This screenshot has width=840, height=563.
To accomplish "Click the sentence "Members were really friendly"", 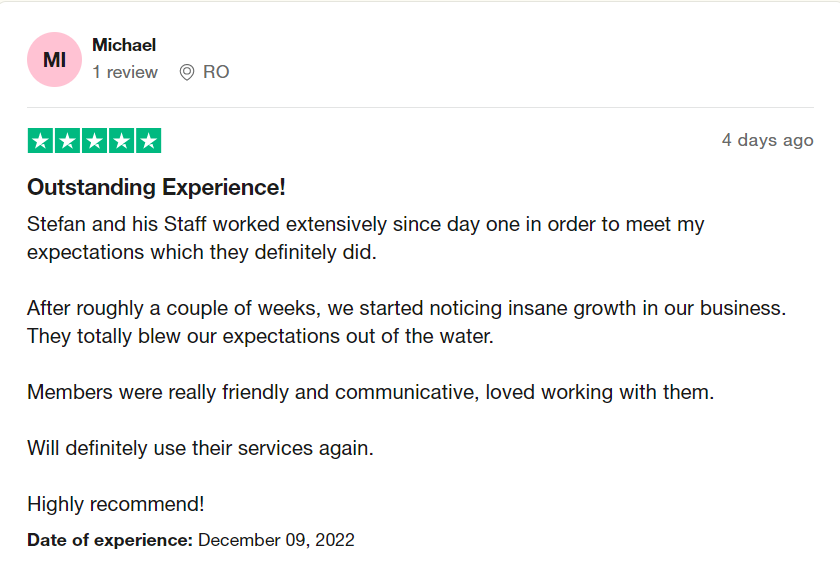I will 370,392.
